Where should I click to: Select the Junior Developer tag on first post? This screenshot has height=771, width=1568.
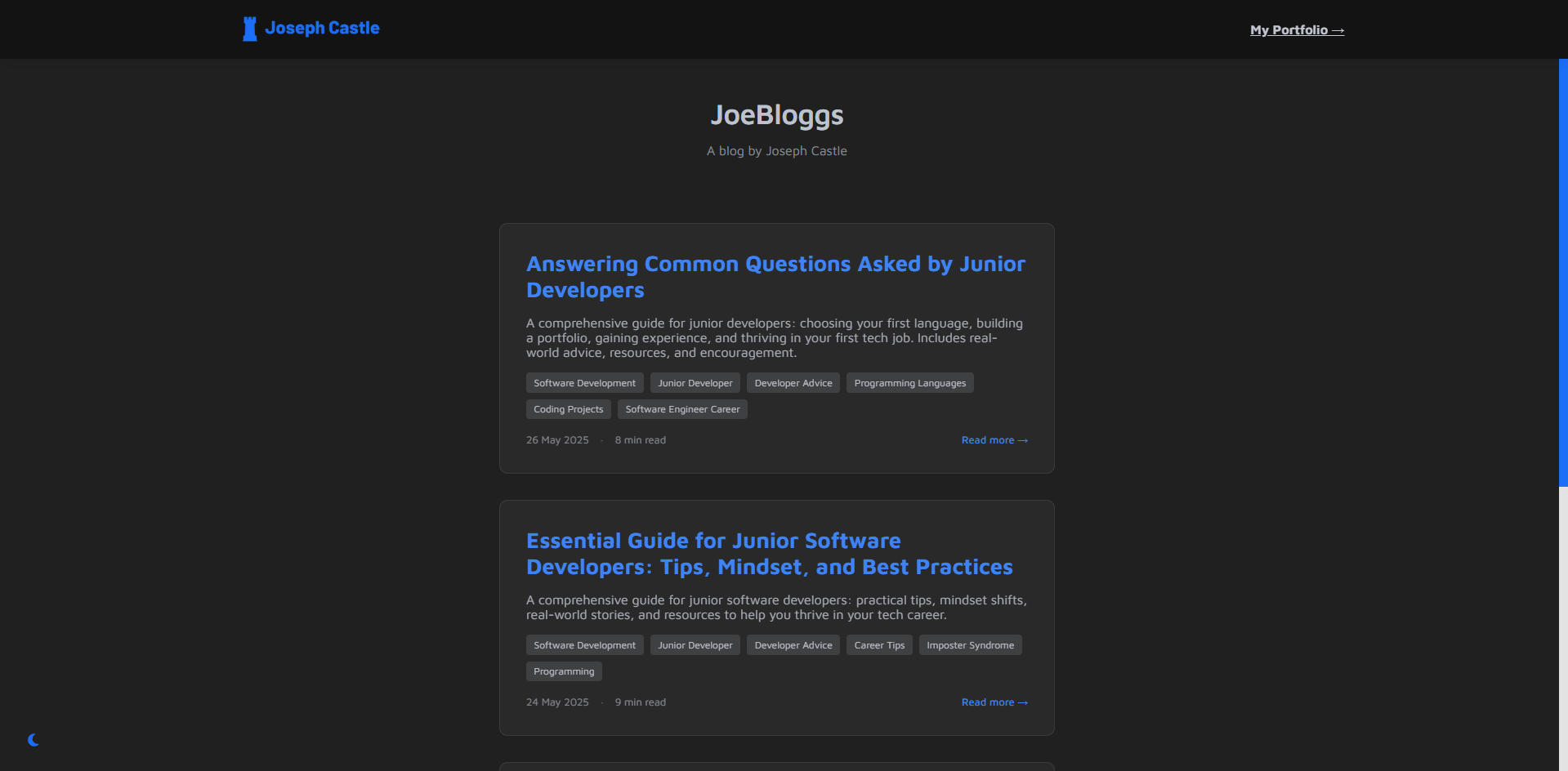pyautogui.click(x=695, y=382)
